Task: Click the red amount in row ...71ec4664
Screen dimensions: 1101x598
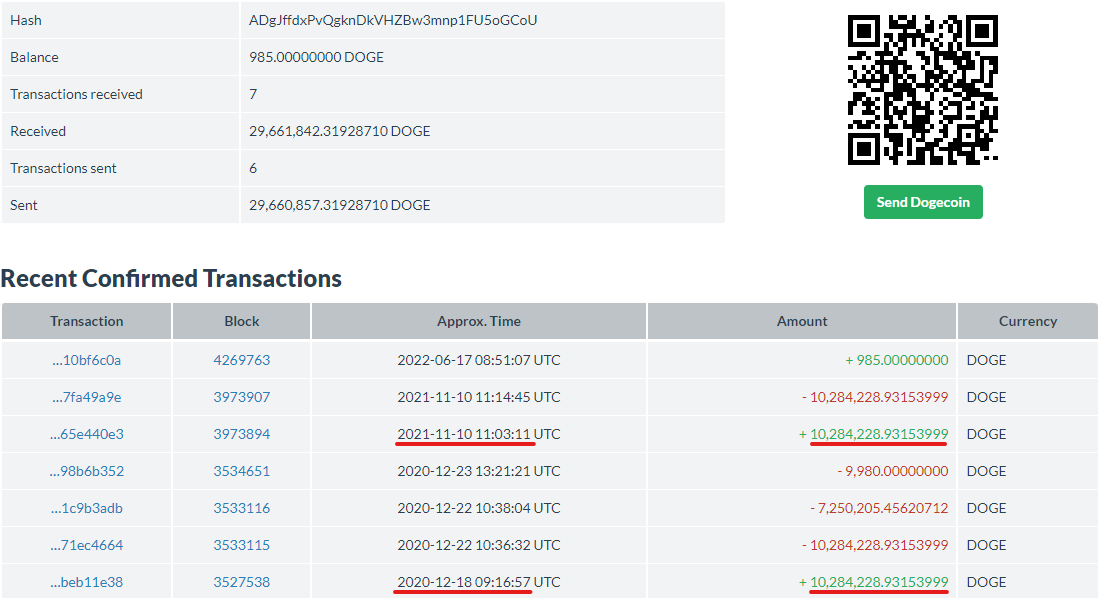Action: [875, 545]
